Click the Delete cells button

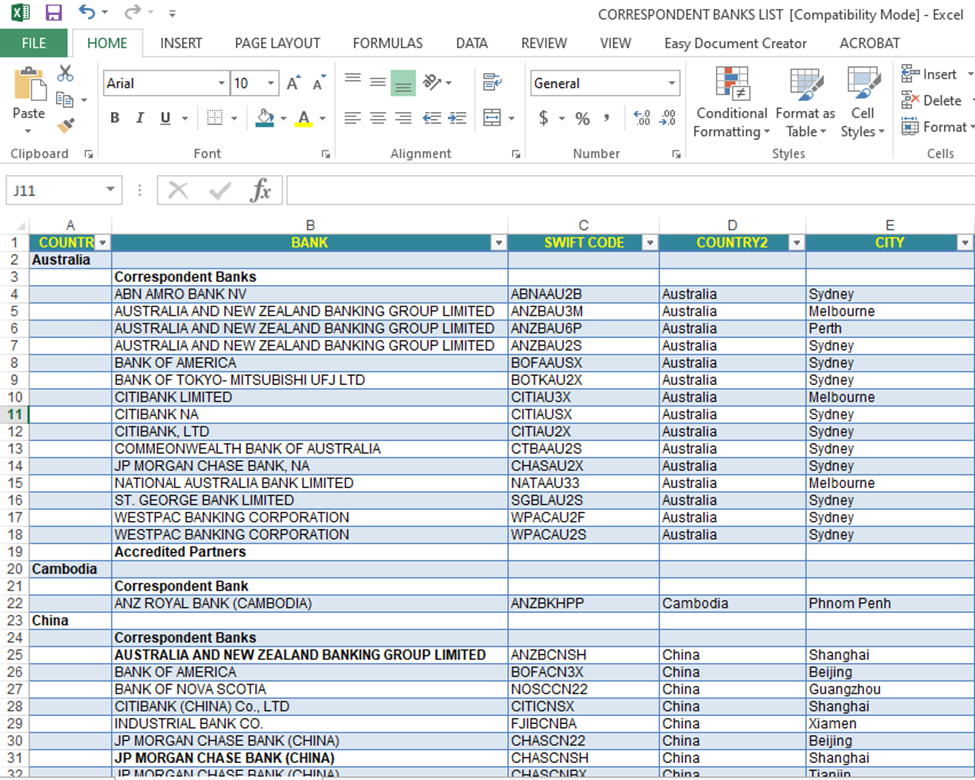(933, 100)
